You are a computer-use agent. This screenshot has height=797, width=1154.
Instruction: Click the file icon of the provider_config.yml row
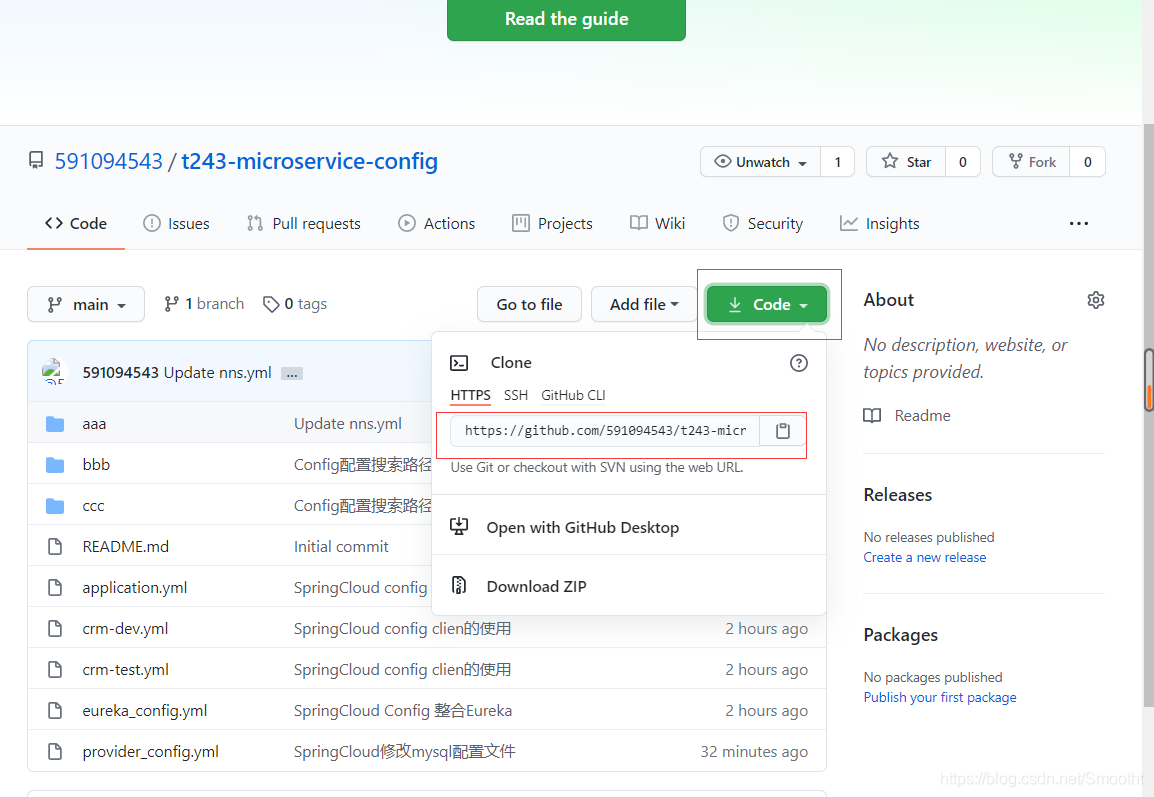[x=54, y=751]
